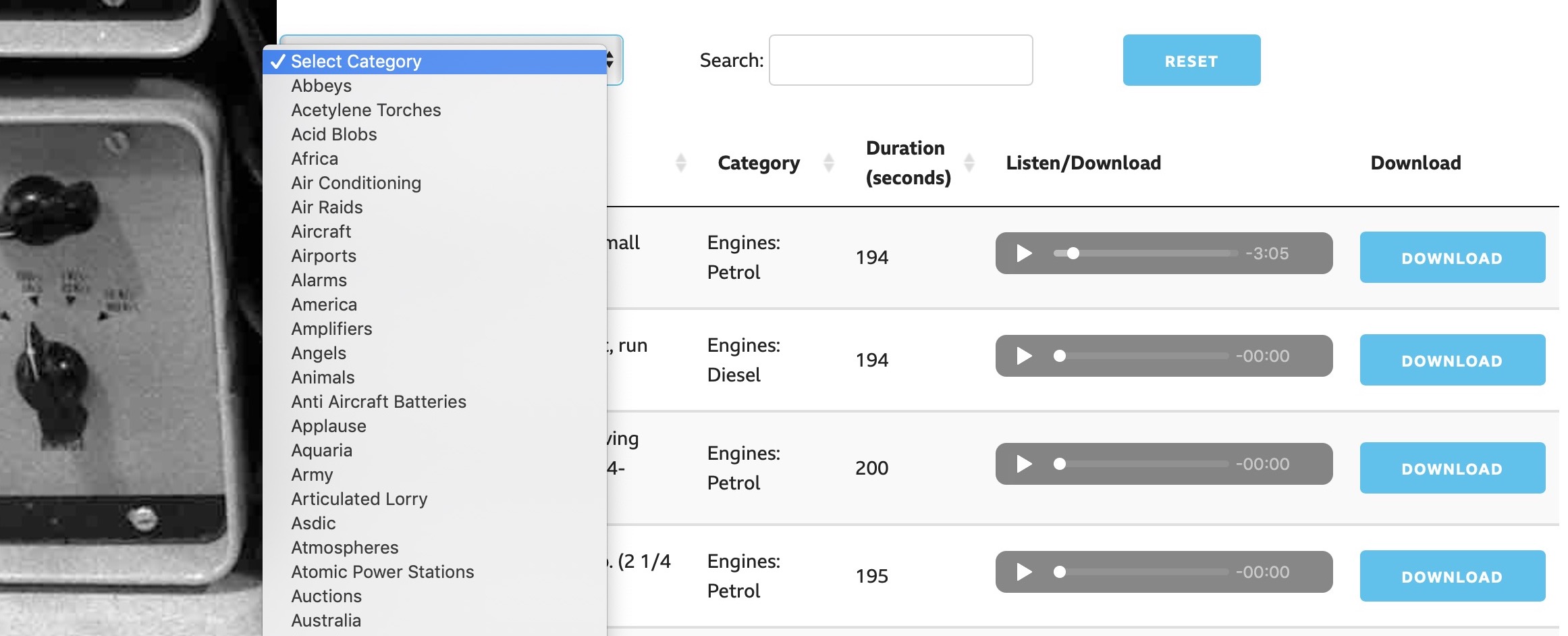
Task: Play the 194-second Engines: Petrol sound
Action: coord(1024,253)
